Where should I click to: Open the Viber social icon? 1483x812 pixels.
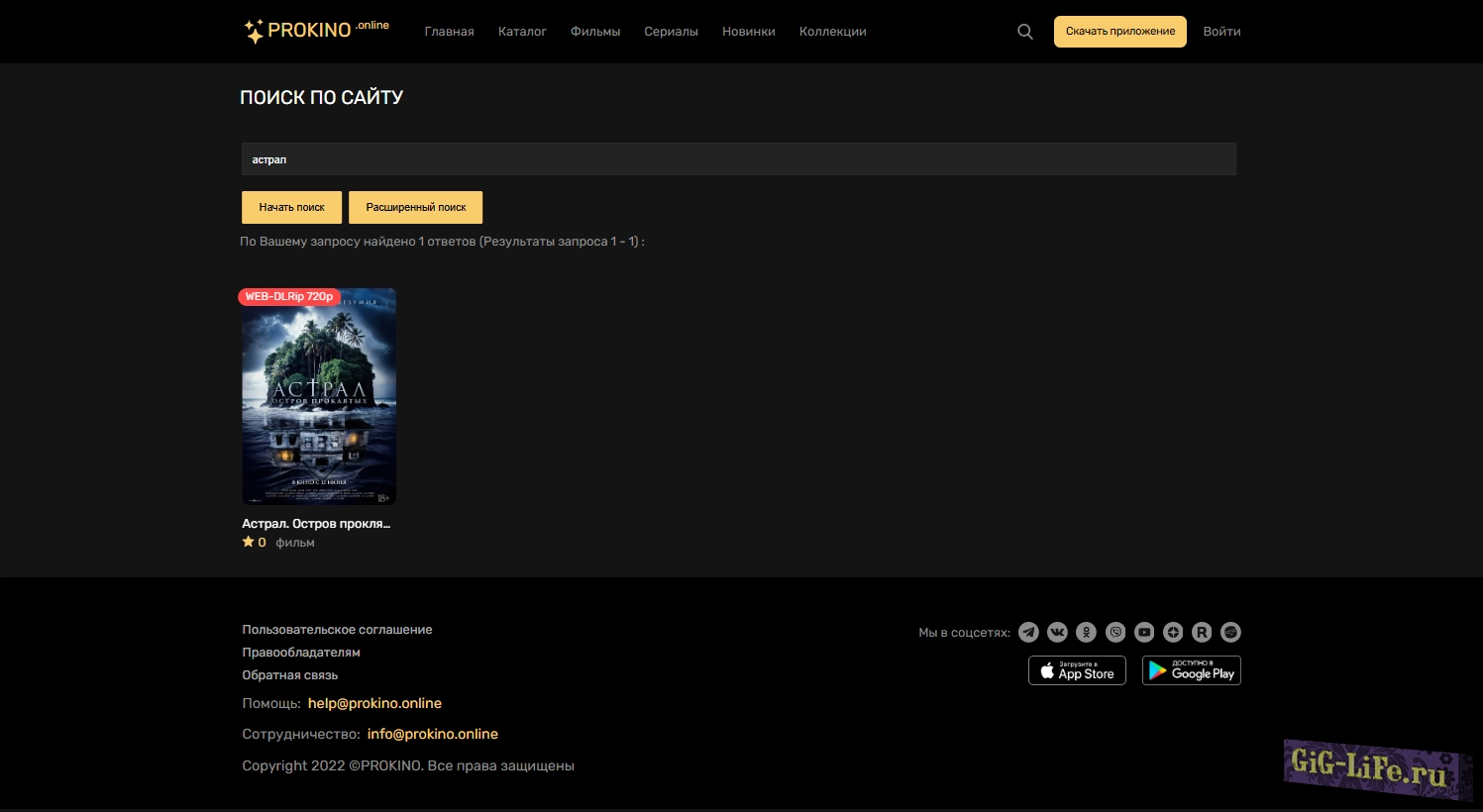[1115, 632]
